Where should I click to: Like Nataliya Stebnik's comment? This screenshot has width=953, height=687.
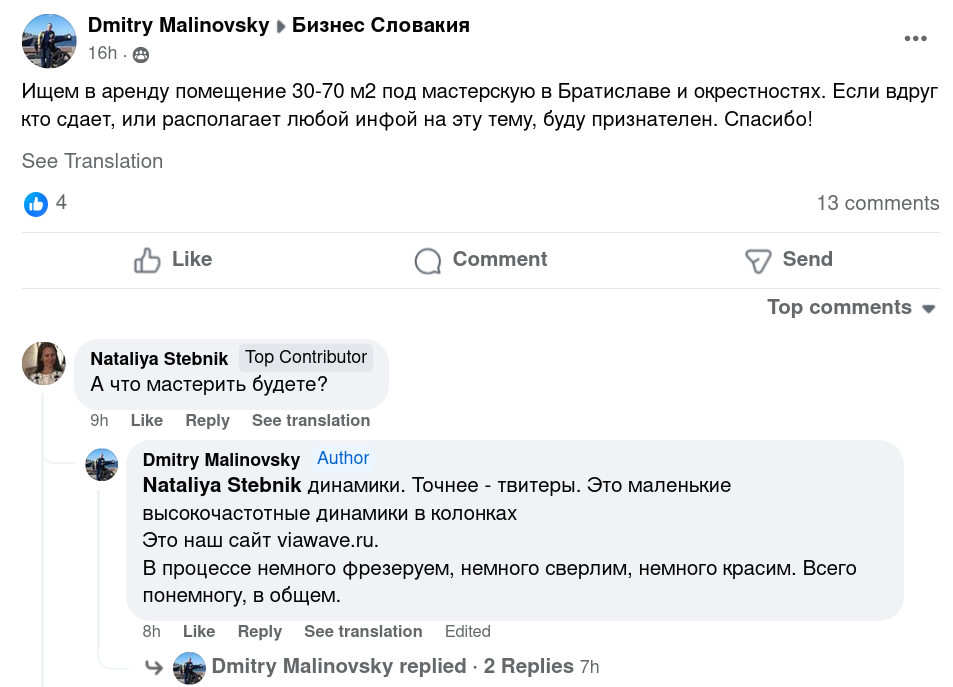146,421
